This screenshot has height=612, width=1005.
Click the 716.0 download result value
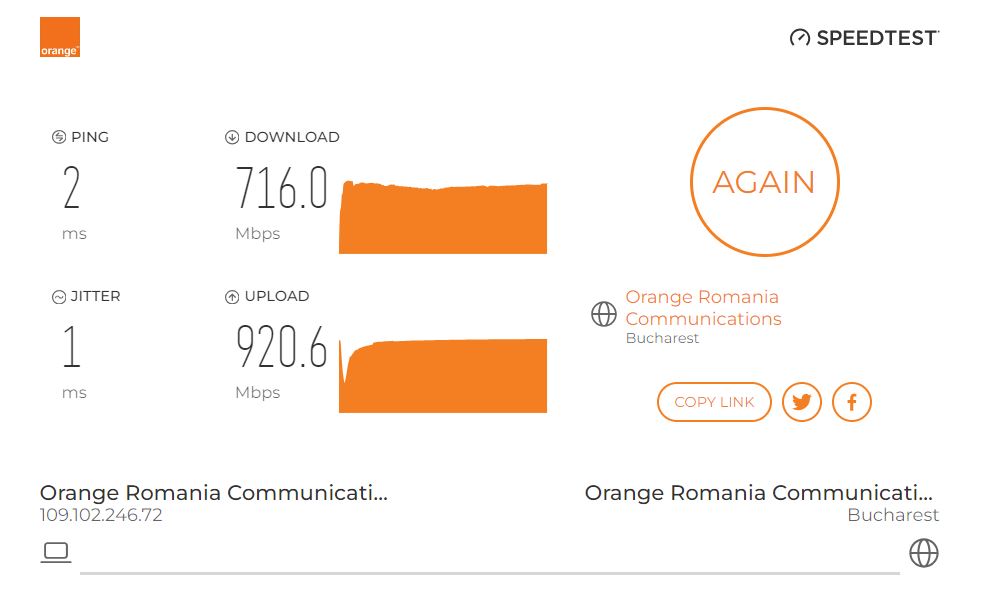281,188
